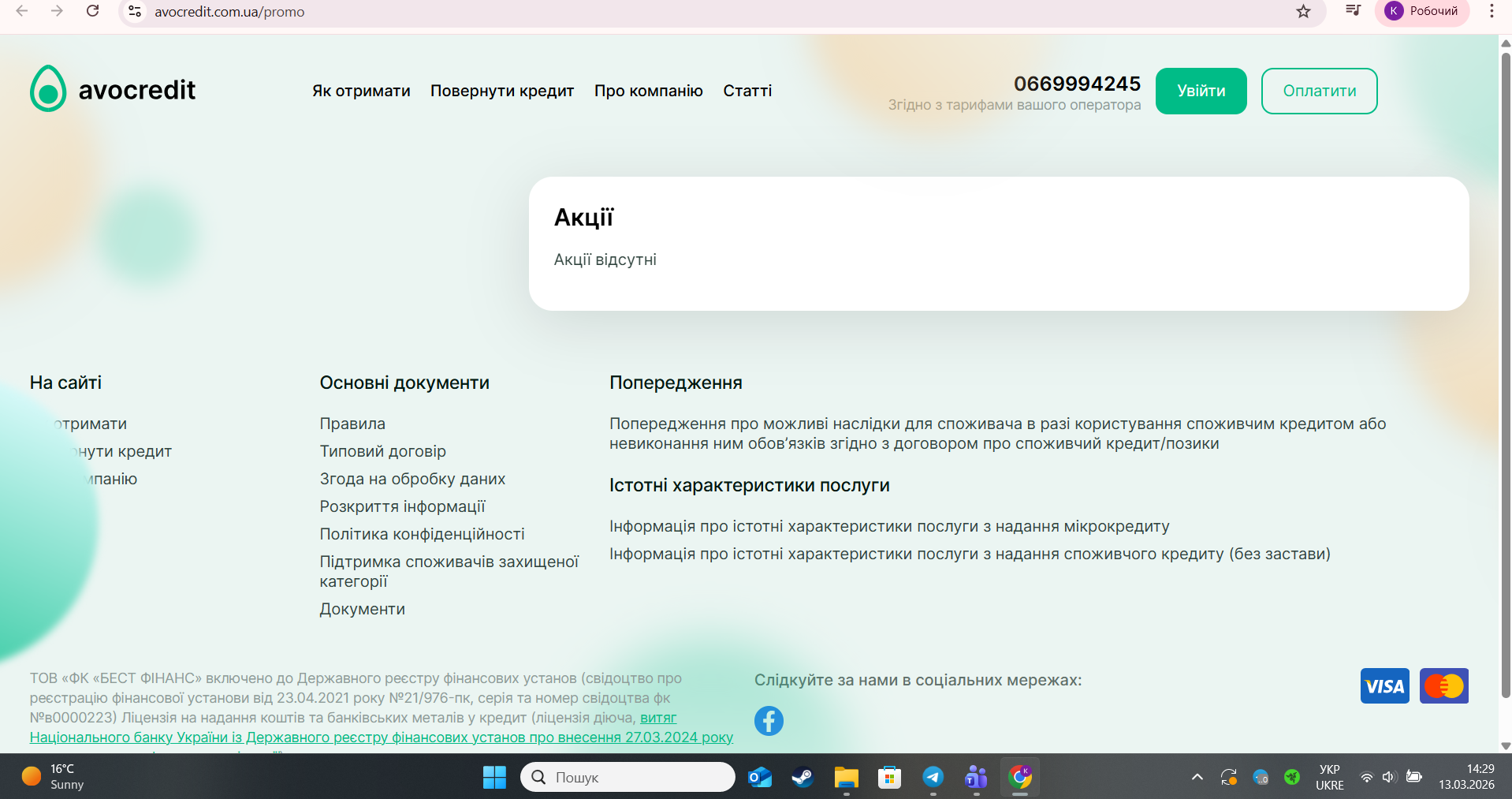Click the Істотні характеристики послуги heading
The width and height of the screenshot is (1512, 799).
pos(750,485)
